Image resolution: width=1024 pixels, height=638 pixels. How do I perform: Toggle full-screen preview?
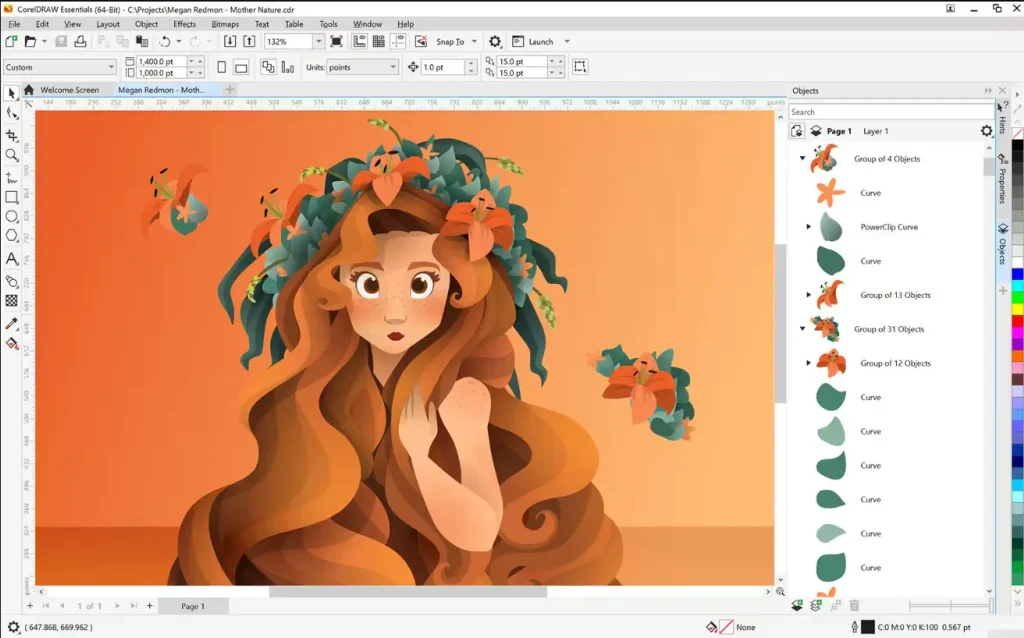pos(336,41)
